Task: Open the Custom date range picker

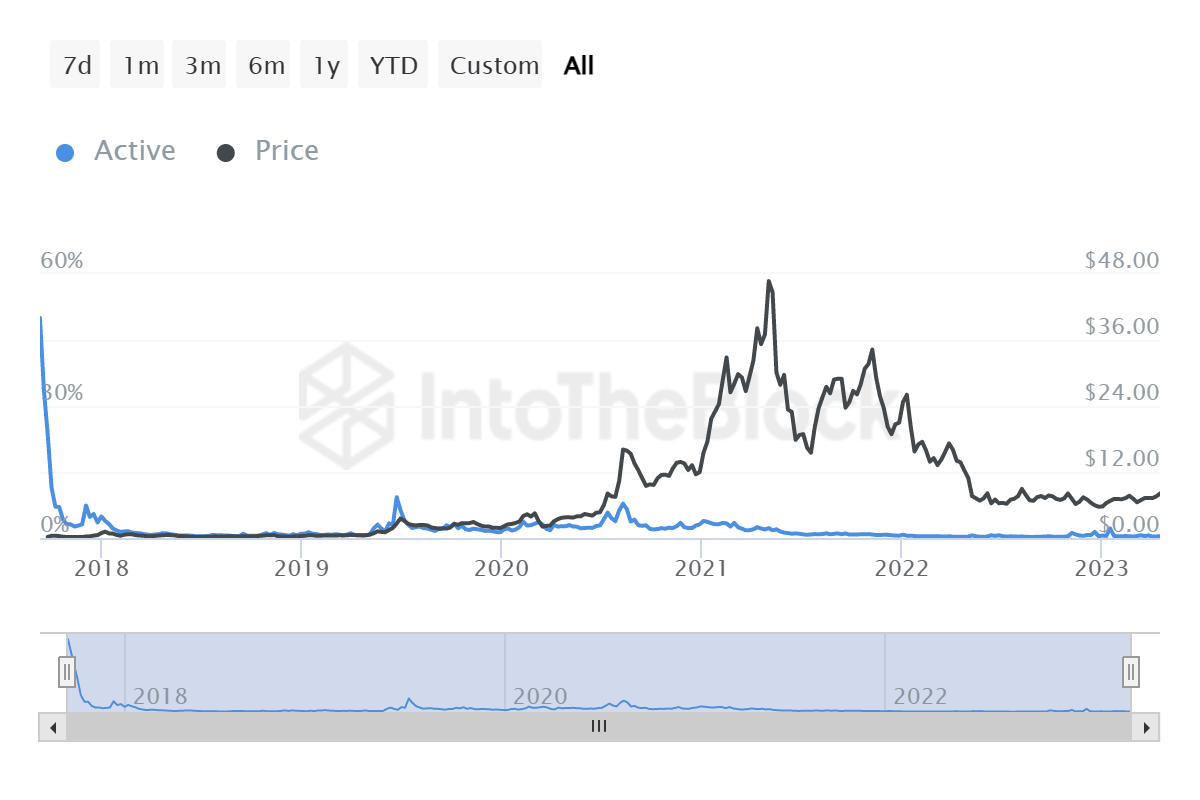Action: point(494,66)
